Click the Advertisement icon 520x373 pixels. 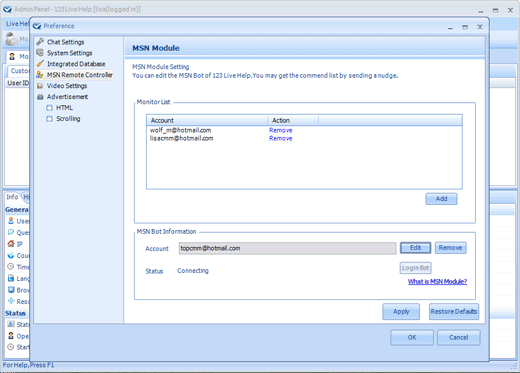40,97
